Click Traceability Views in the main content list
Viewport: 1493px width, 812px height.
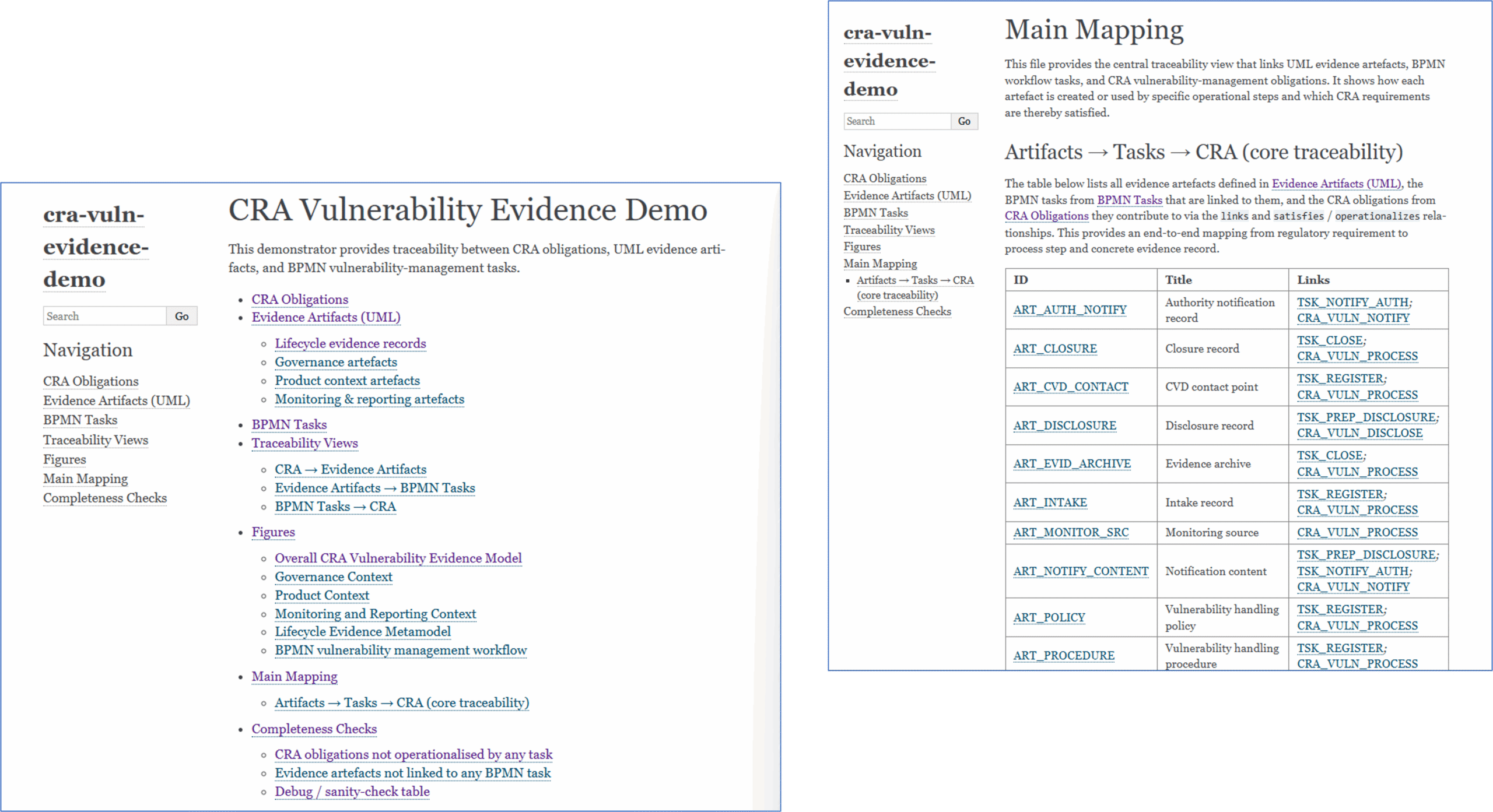(x=305, y=443)
